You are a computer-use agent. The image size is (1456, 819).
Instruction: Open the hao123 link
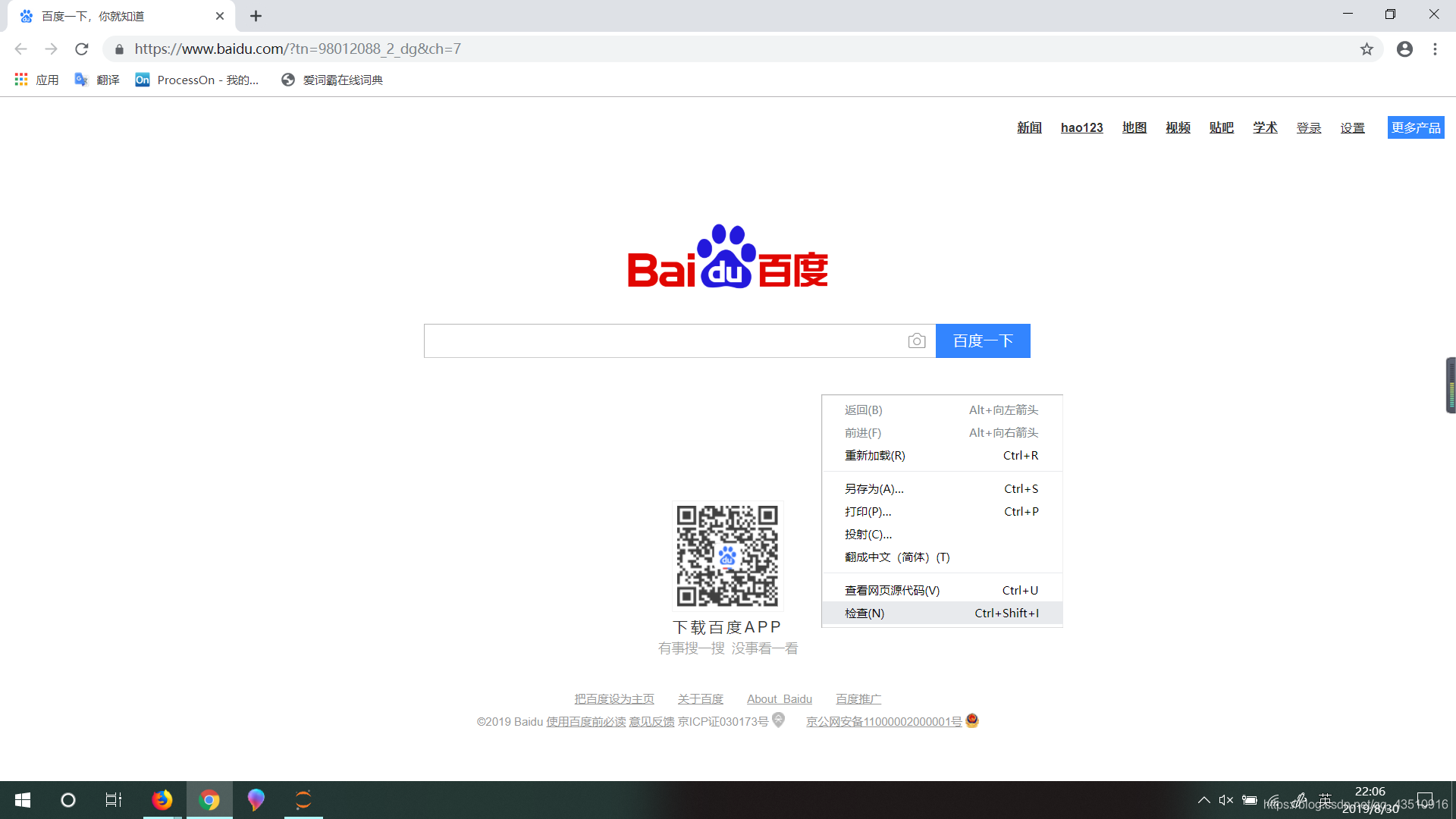1081,128
